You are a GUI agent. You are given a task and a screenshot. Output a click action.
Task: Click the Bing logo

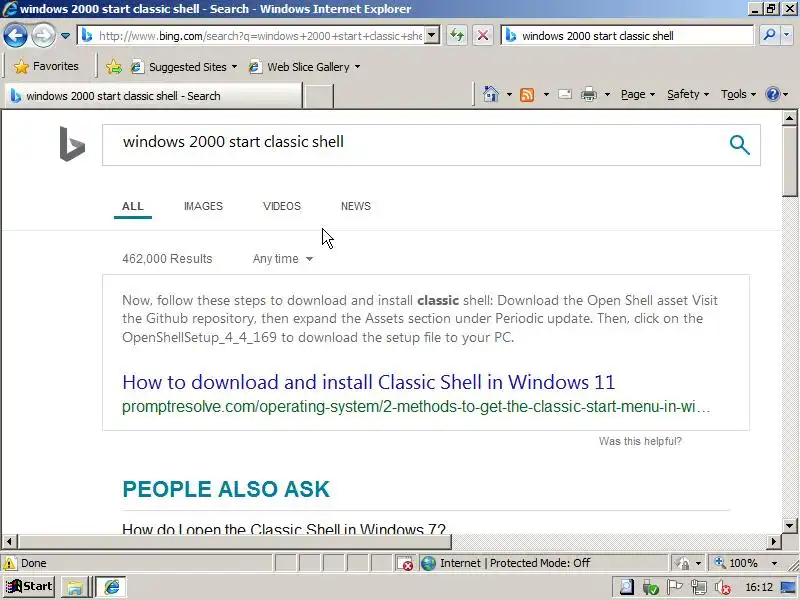tap(72, 144)
